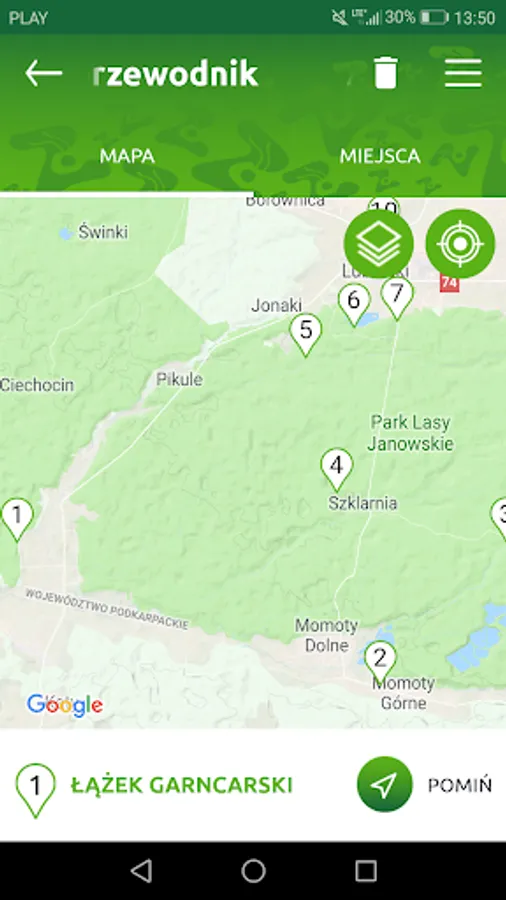Image resolution: width=506 pixels, height=900 pixels.
Task: Open the hamburger menu
Action: [463, 73]
